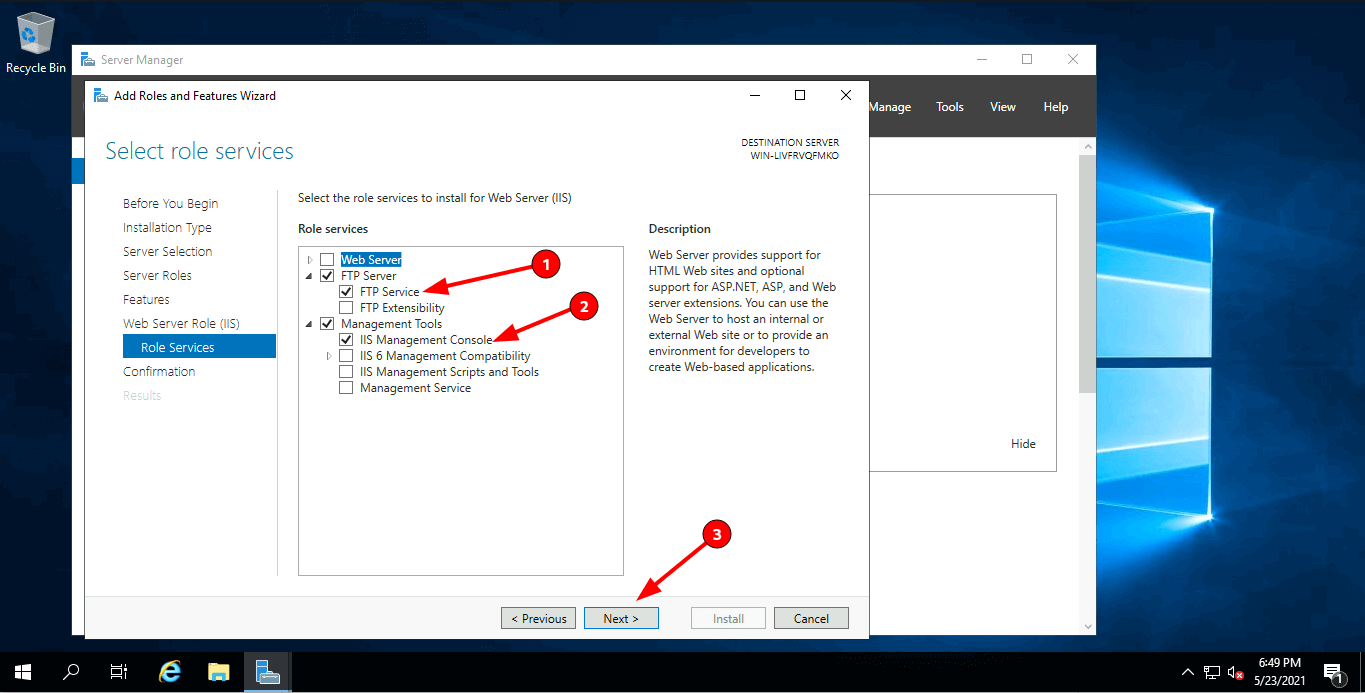1365x693 pixels.
Task: Open the taskbar clock showing 6:49 PM
Action: click(x=1281, y=672)
